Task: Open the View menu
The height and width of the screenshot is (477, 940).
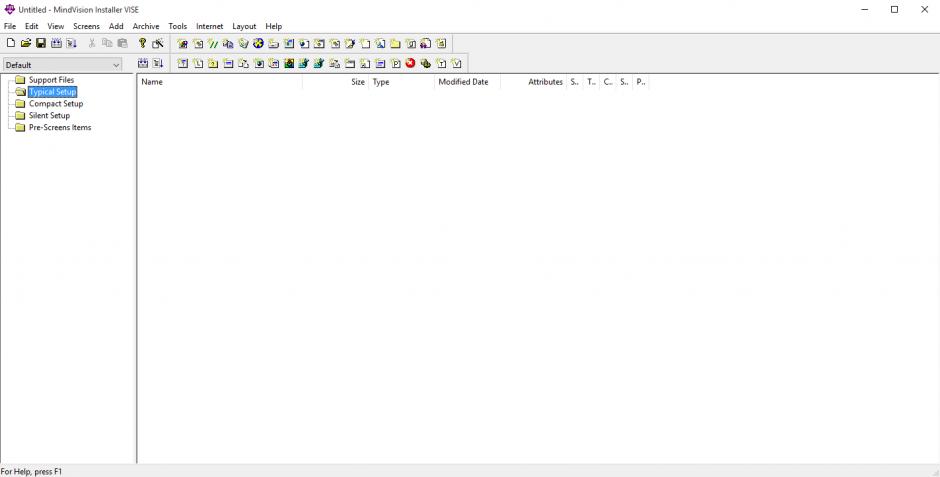Action: point(56,26)
